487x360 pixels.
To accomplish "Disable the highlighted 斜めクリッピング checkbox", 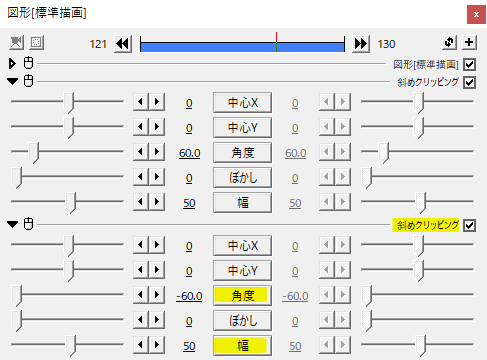I will point(469,225).
